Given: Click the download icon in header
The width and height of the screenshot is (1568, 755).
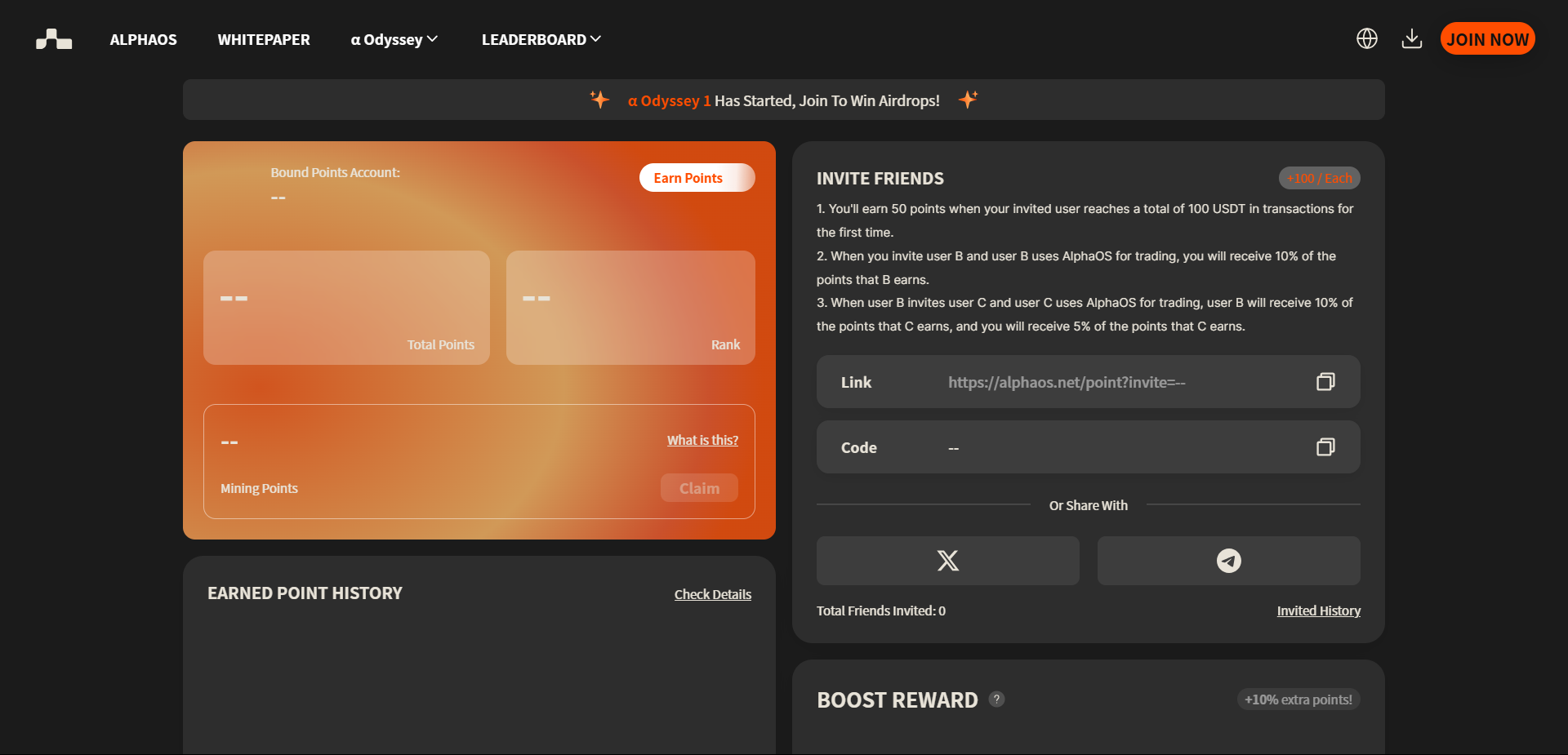Looking at the screenshot, I should (x=1411, y=38).
